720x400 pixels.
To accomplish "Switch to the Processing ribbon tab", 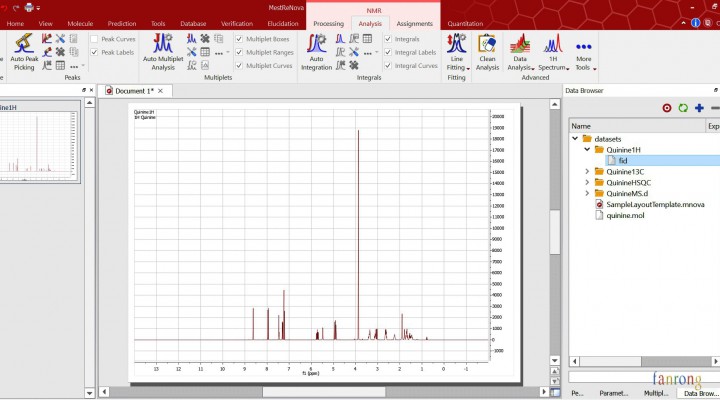I will [x=328, y=23].
